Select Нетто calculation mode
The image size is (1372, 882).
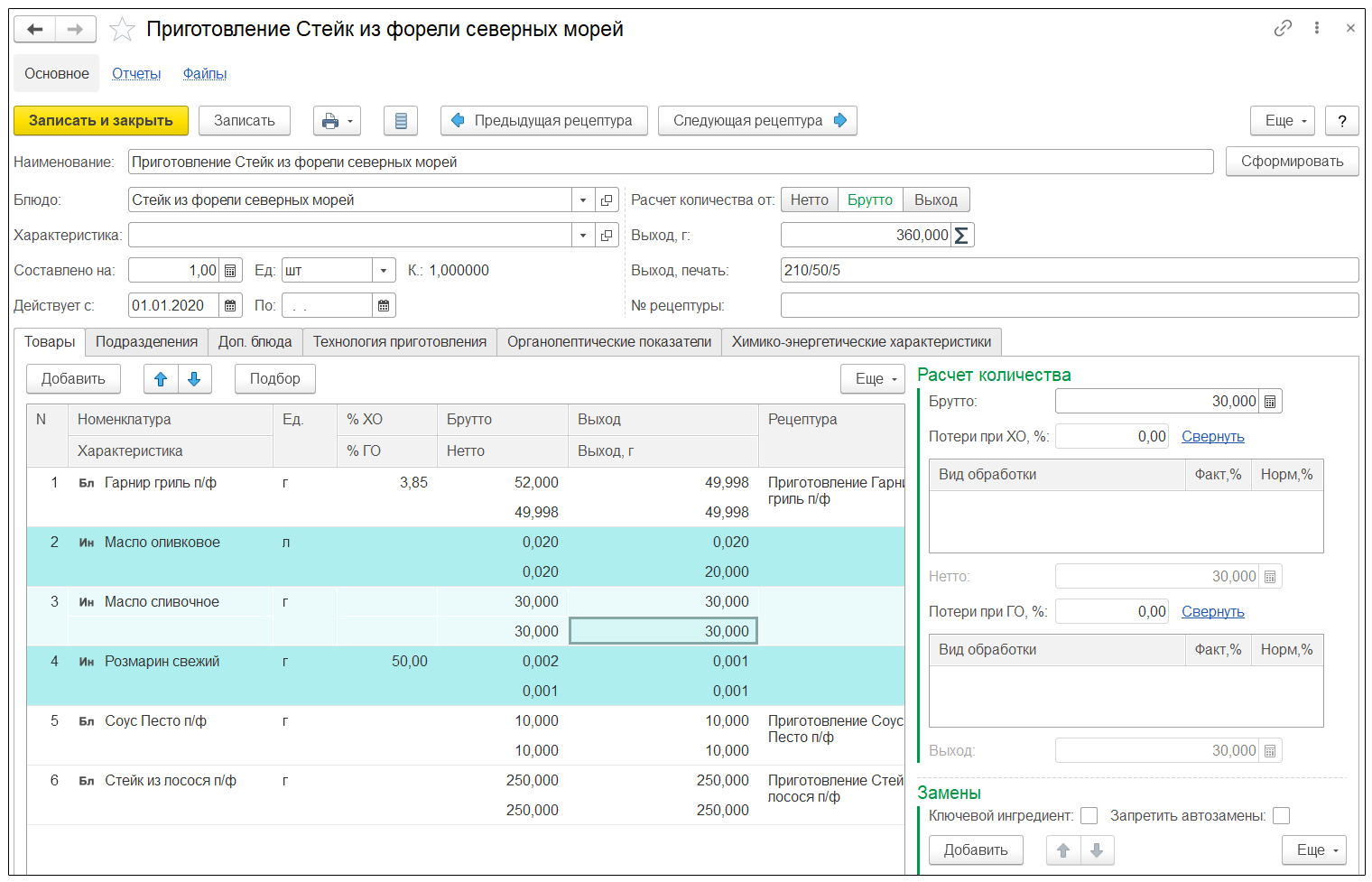click(x=809, y=200)
